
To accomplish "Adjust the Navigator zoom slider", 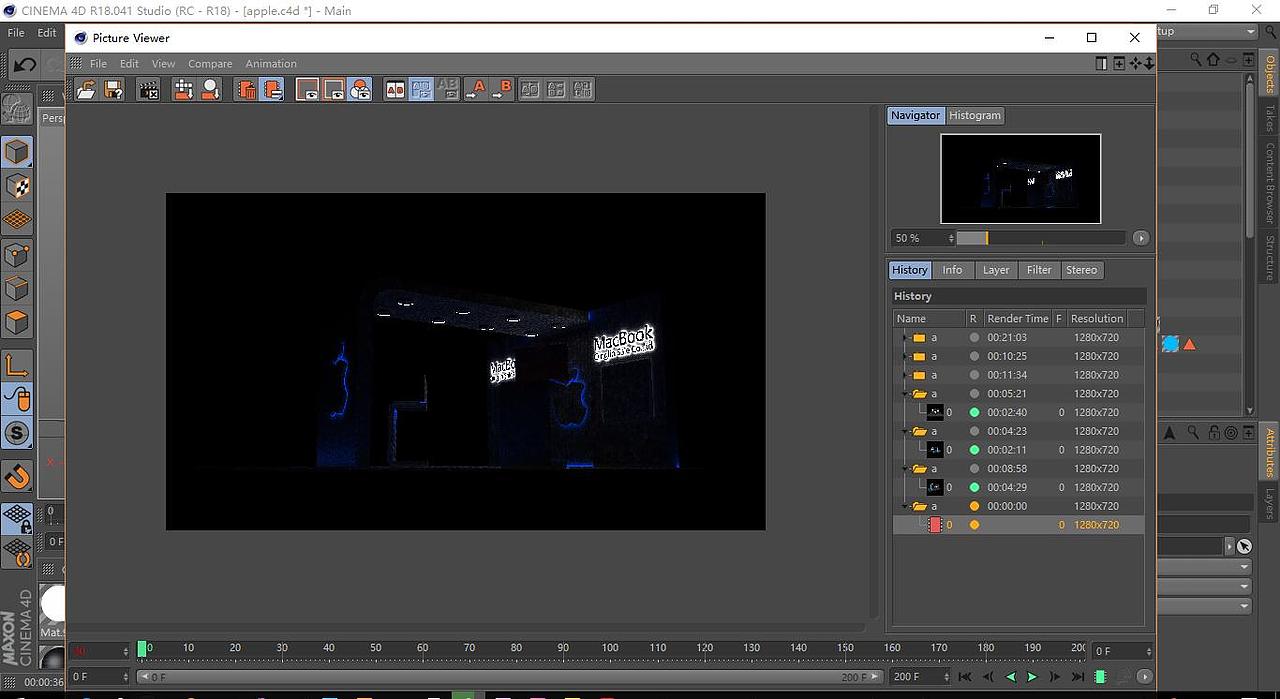I will pos(1040,238).
